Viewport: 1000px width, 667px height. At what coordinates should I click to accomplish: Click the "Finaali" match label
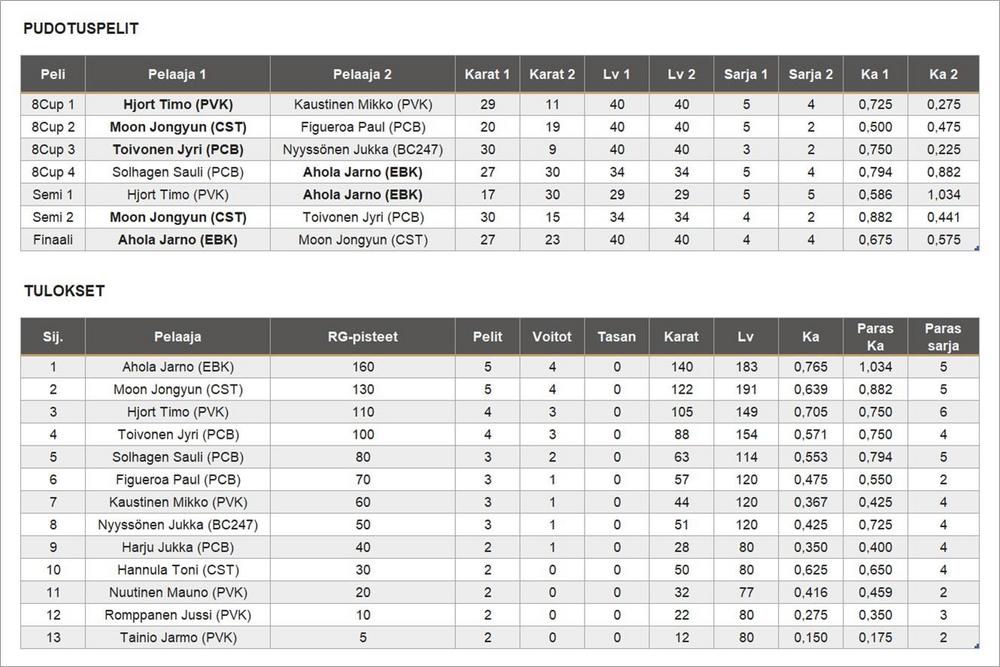pos(53,240)
